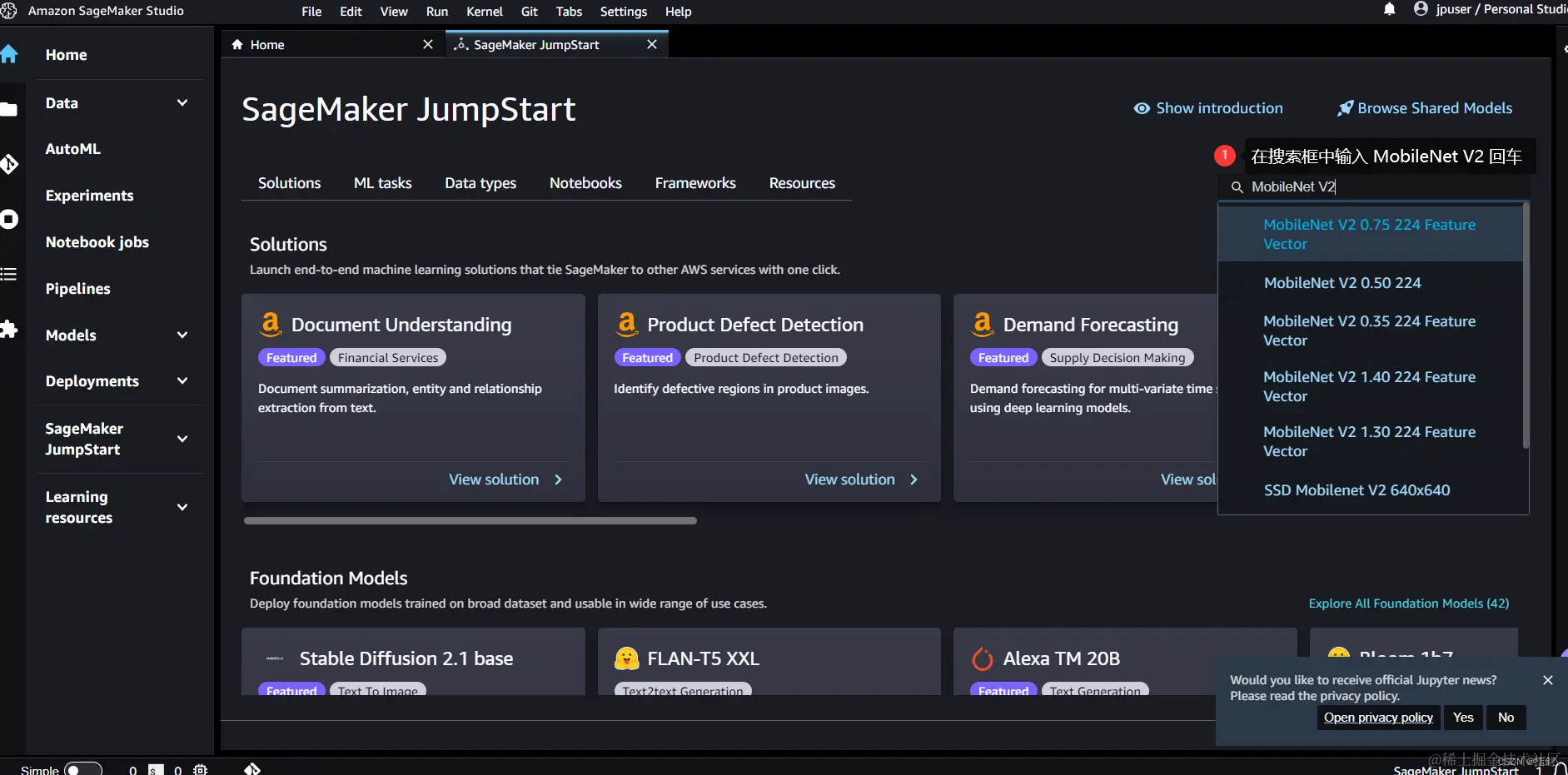The image size is (1568, 775).
Task: Click the FLAN-T5 XXL hugging face icon
Action: pyautogui.click(x=626, y=658)
